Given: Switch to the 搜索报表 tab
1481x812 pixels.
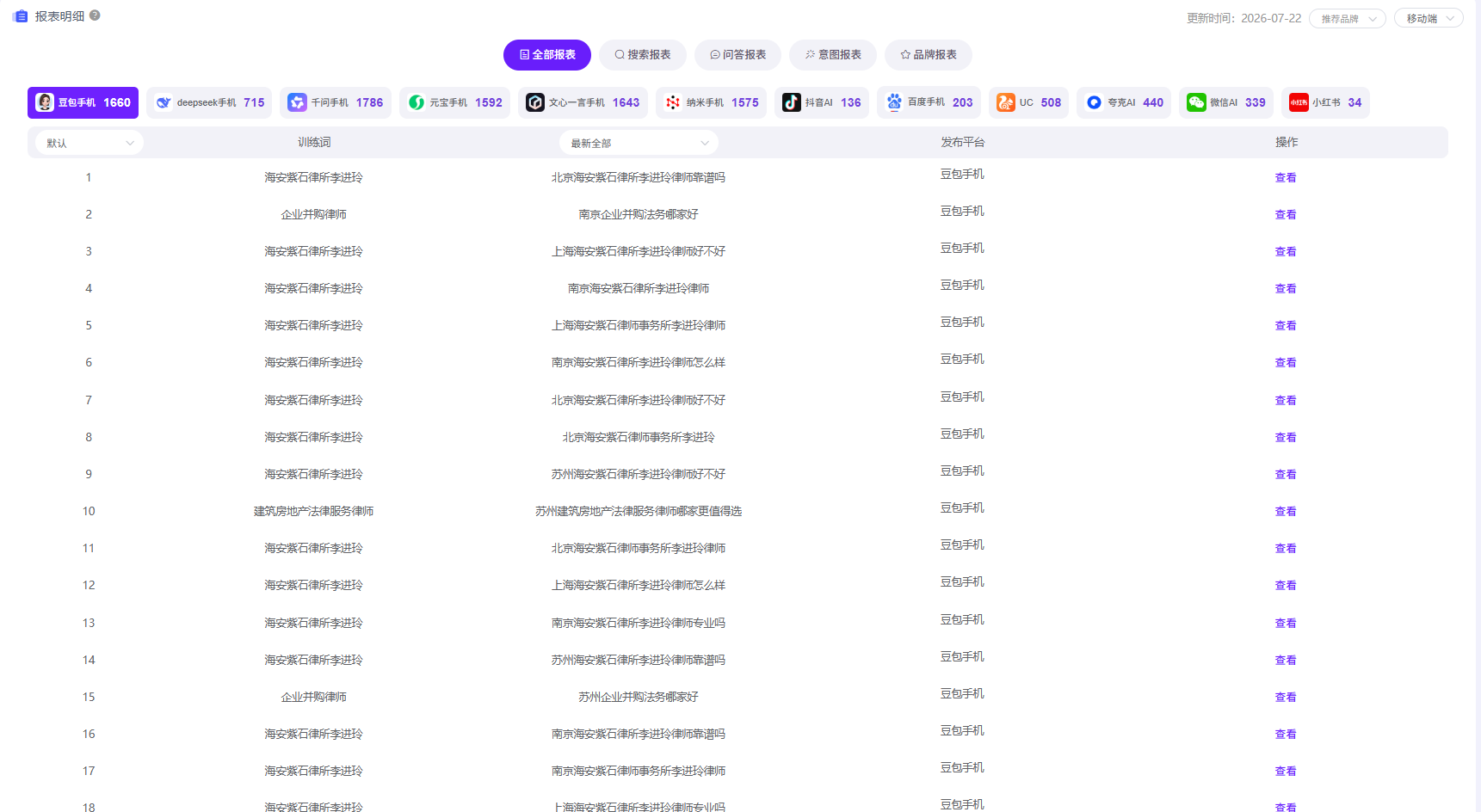Looking at the screenshot, I should 643,55.
